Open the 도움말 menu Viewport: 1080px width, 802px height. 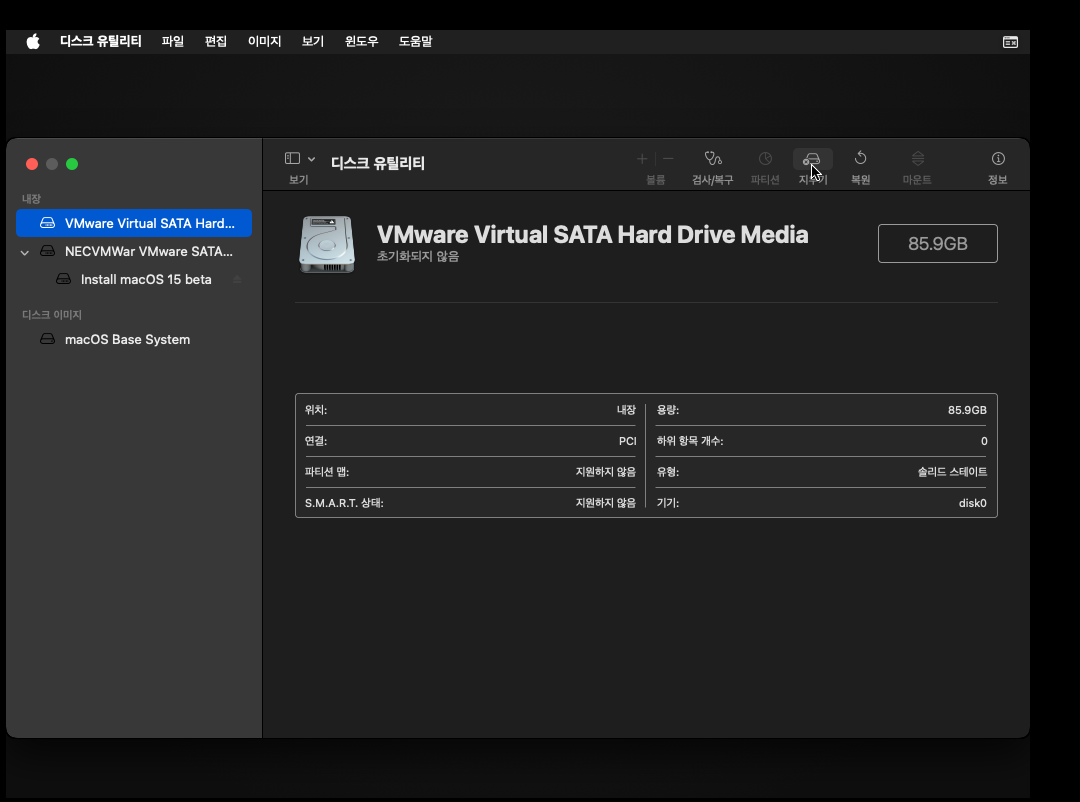pos(415,41)
